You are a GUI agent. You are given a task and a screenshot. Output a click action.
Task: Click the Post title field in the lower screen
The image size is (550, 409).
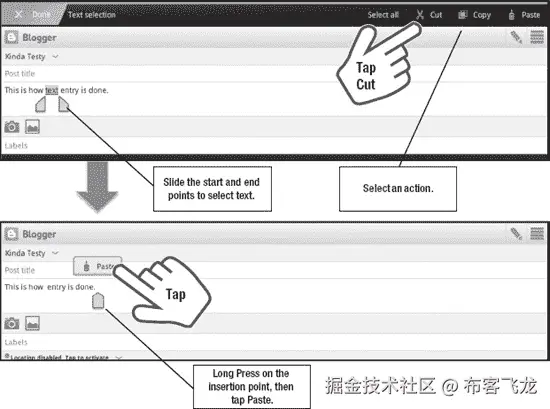(x=274, y=270)
